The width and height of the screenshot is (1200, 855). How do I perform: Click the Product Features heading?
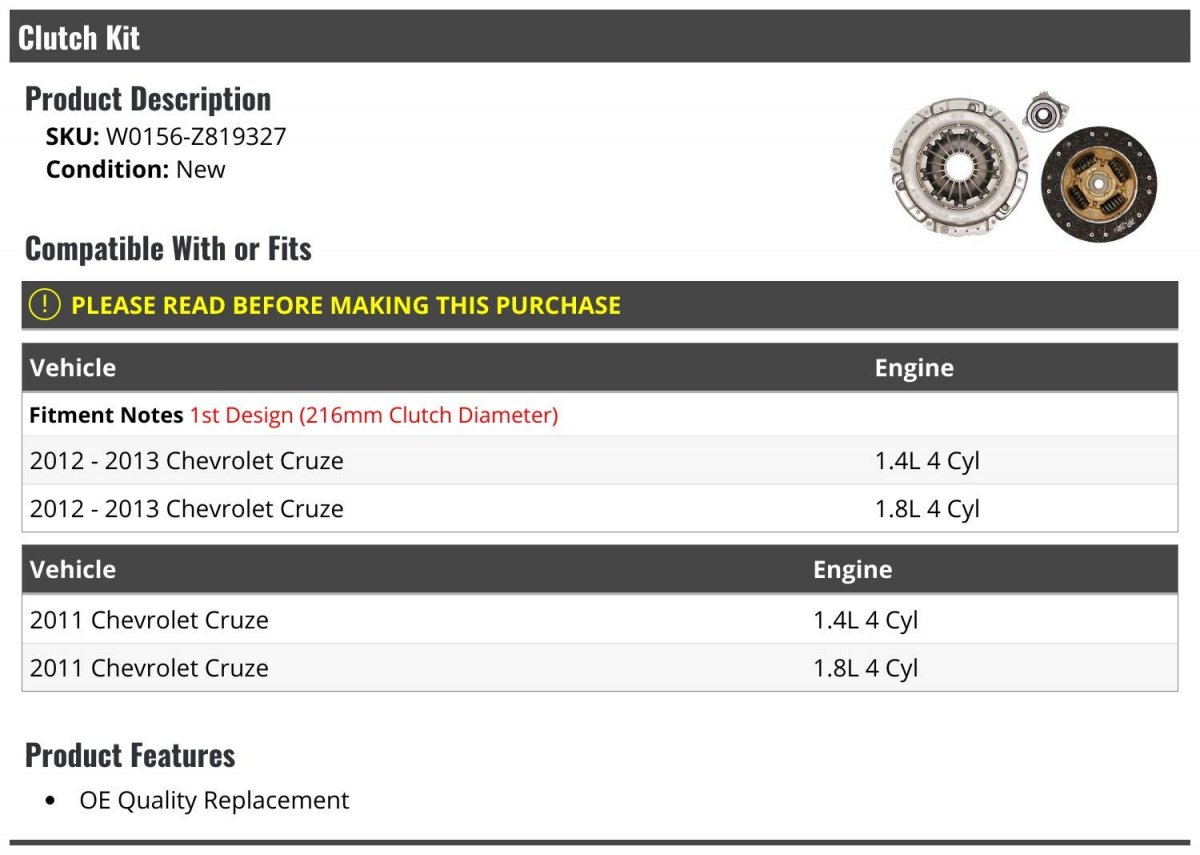tap(130, 755)
